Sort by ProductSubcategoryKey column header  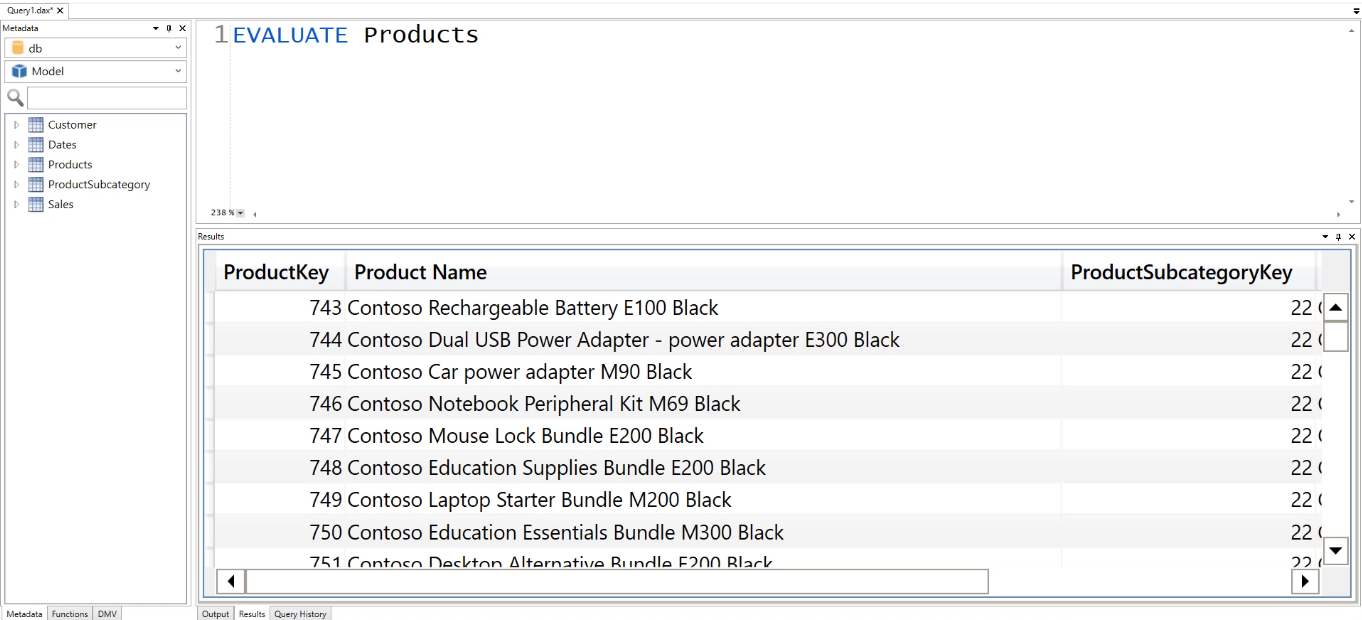(x=1190, y=272)
